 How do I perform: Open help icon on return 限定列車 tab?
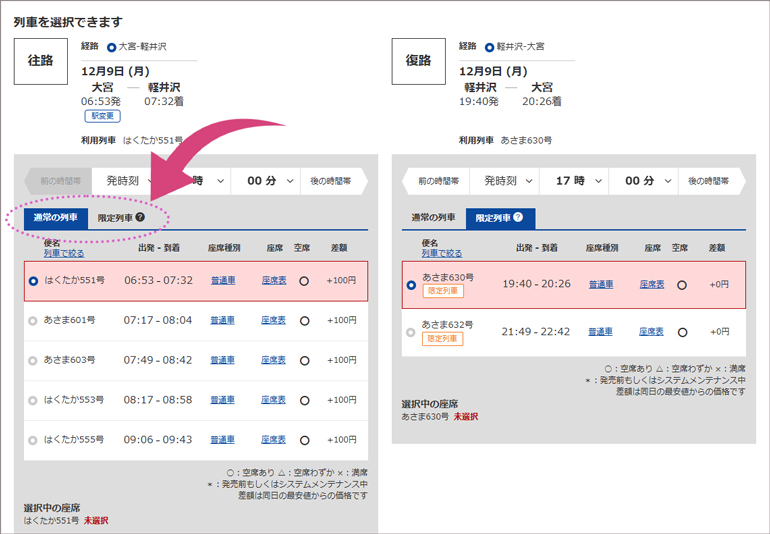coord(518,217)
